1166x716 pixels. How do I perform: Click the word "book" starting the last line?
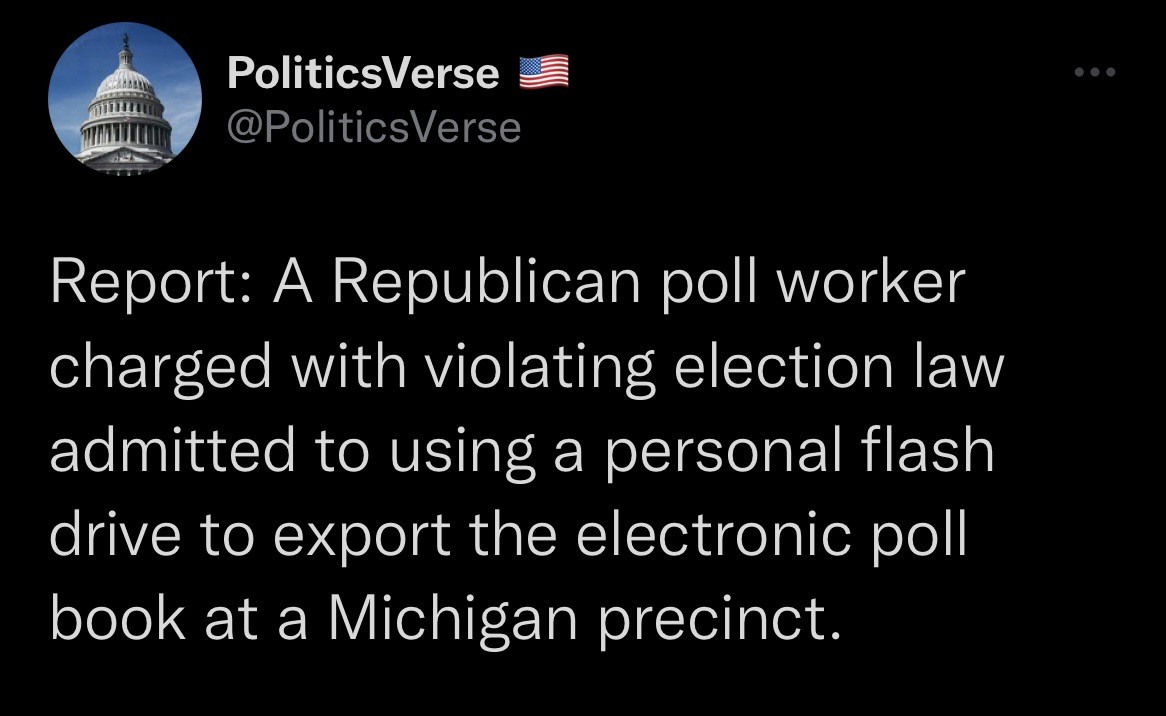(117, 619)
